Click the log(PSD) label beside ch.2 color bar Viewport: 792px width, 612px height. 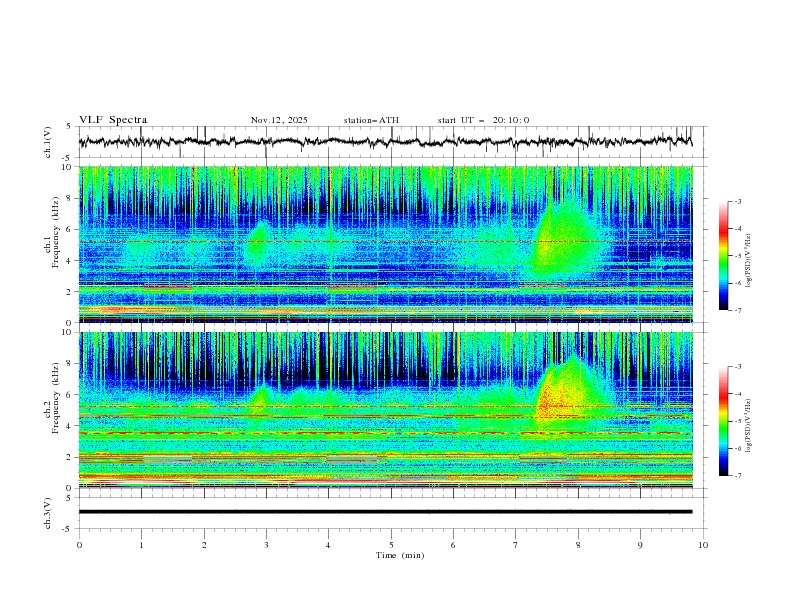pyautogui.click(x=748, y=426)
